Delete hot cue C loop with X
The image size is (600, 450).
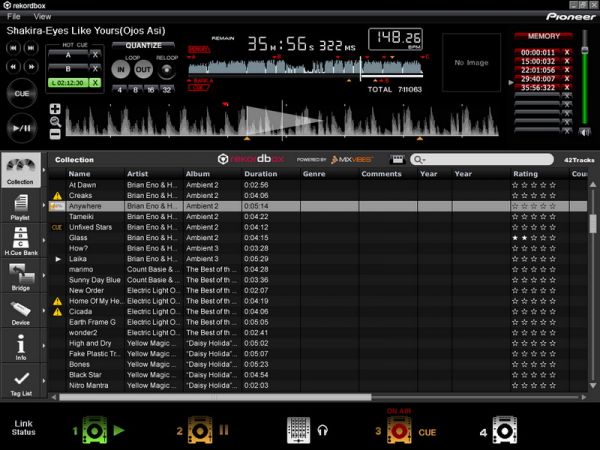click(x=95, y=83)
